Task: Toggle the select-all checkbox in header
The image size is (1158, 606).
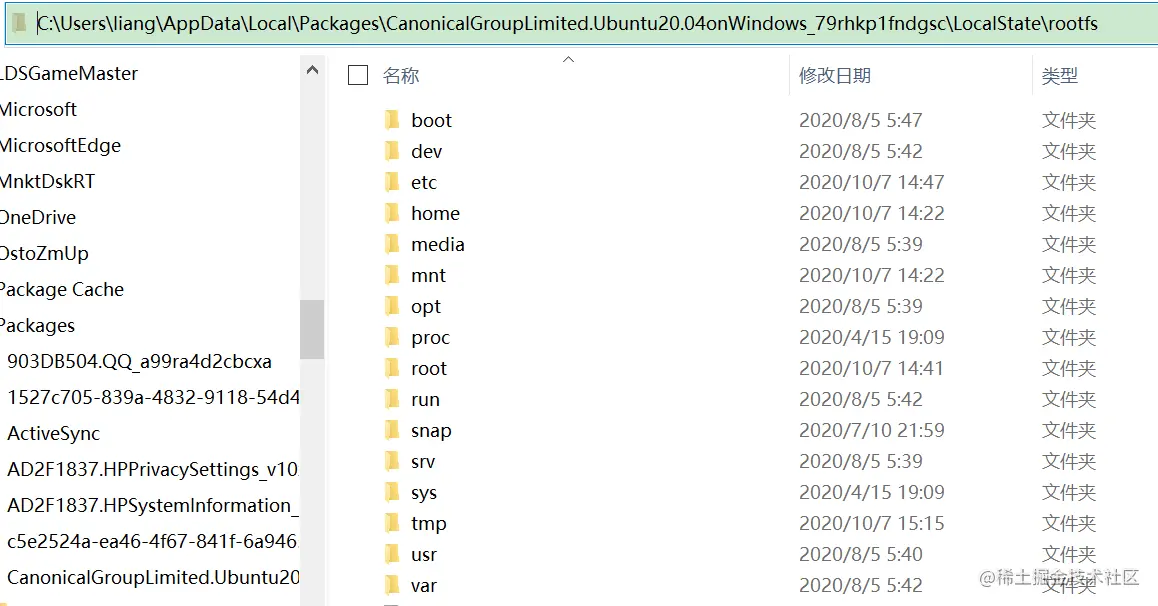Action: [358, 75]
